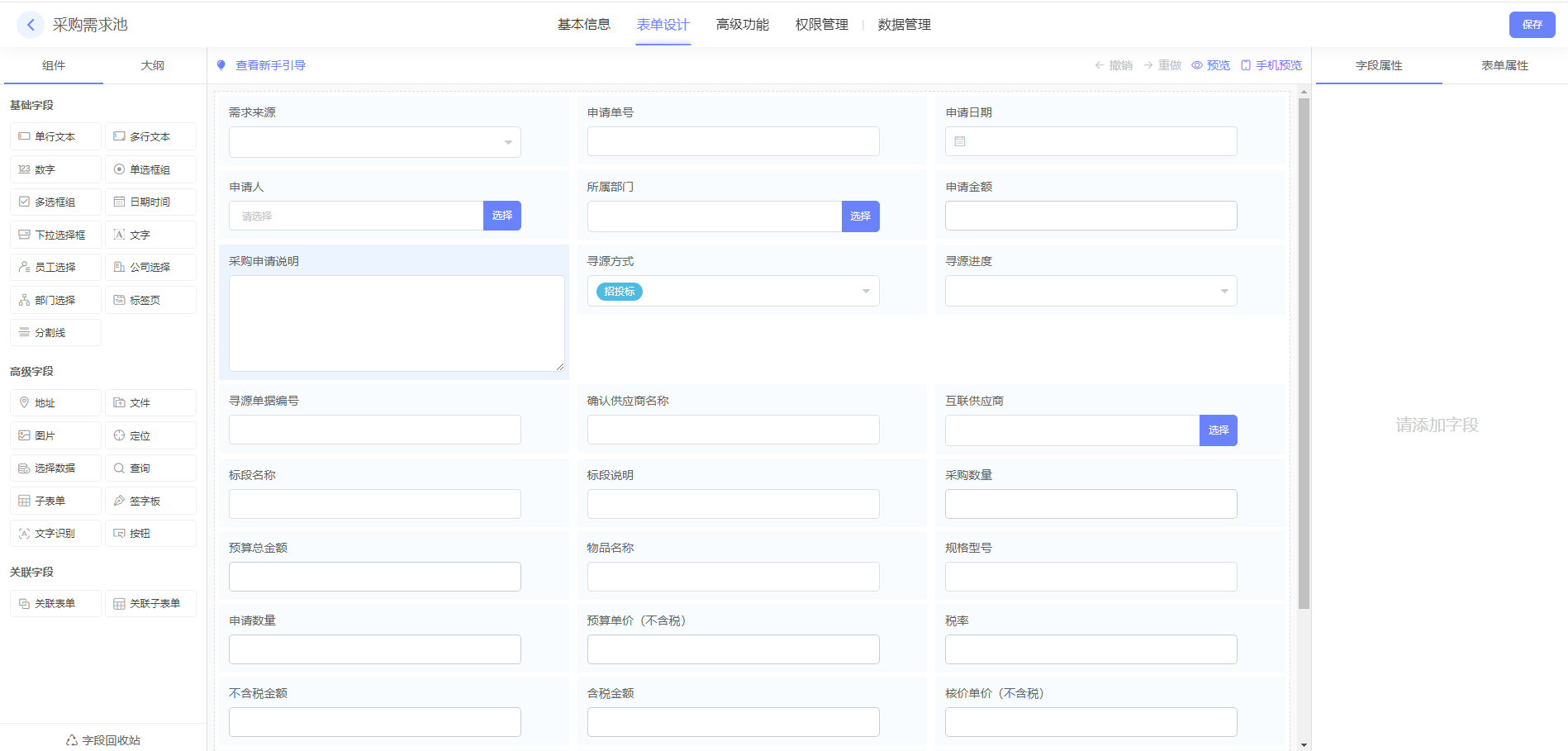Click the 保存 button
This screenshot has width=1568, height=751.
[1532, 25]
